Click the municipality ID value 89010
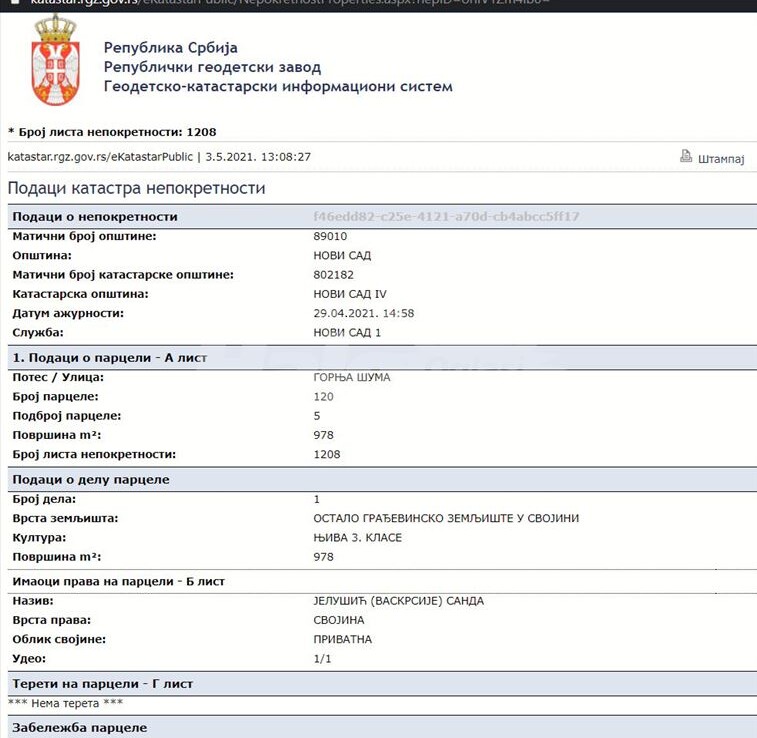 tap(330, 236)
